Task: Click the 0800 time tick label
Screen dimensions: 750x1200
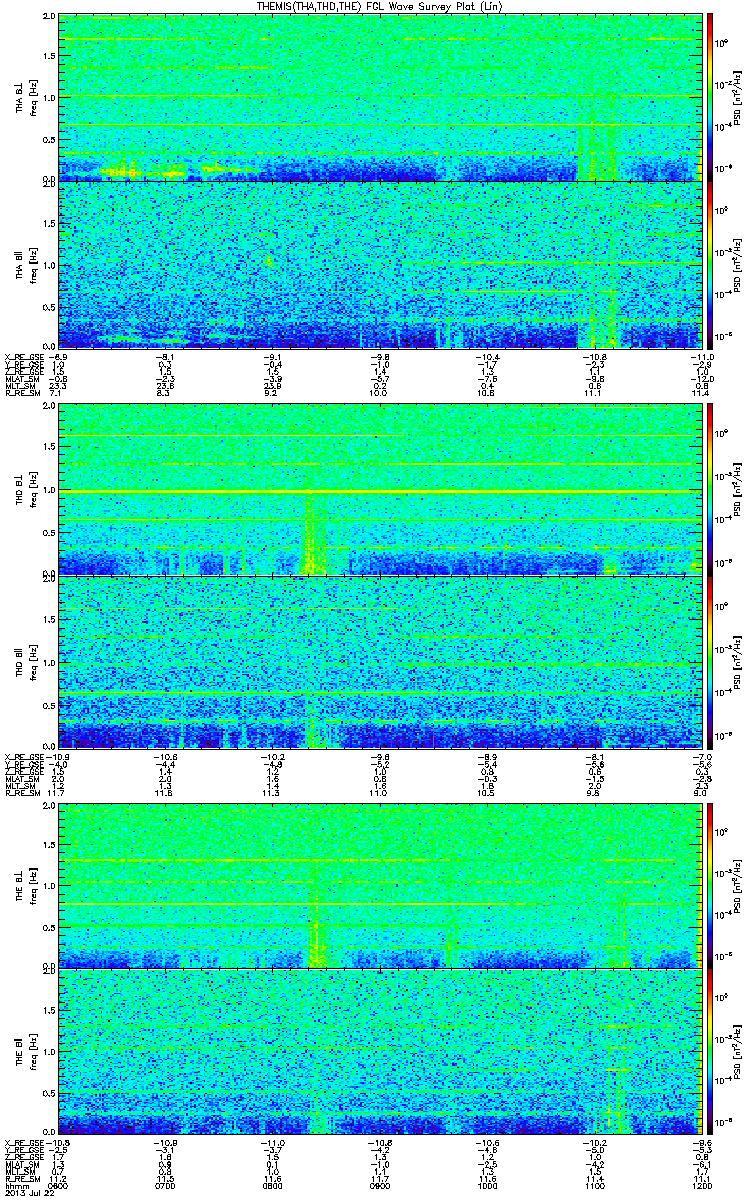Action: (x=272, y=1185)
